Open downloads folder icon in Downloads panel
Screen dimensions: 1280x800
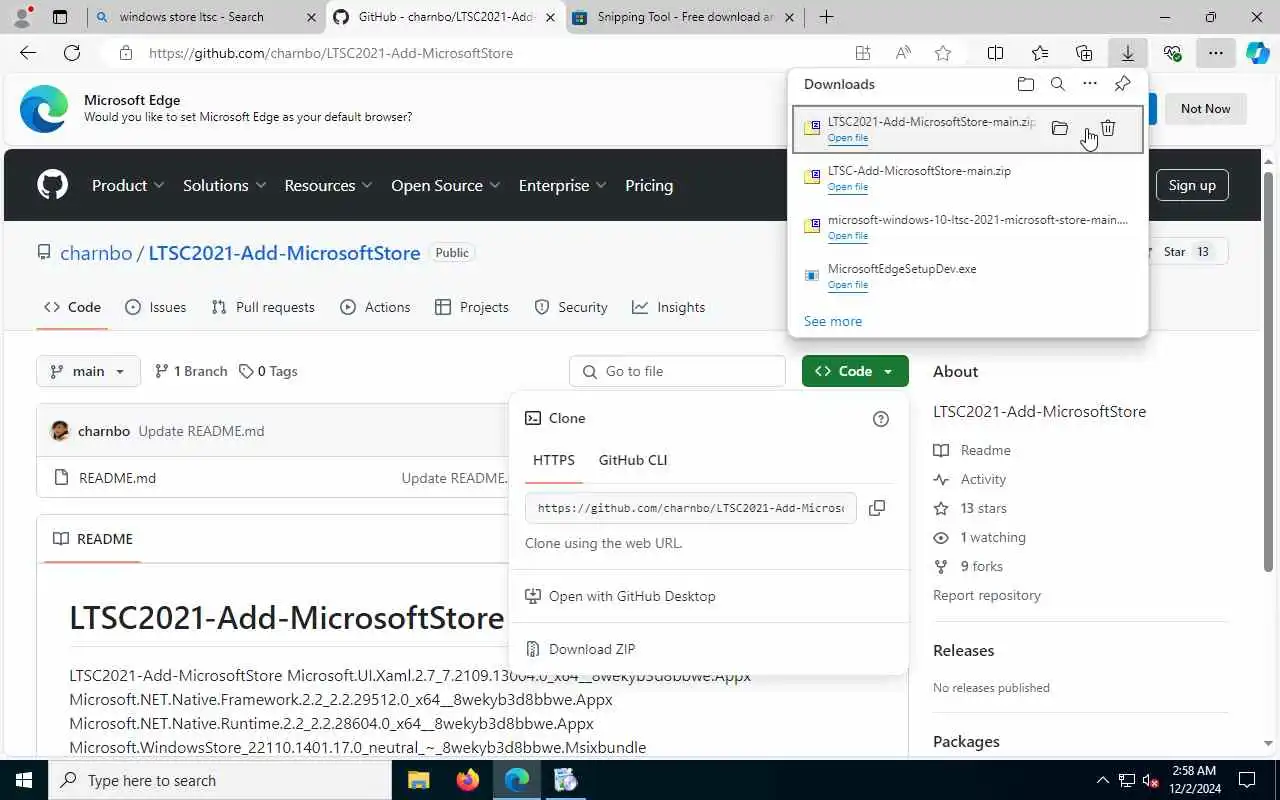1025,84
